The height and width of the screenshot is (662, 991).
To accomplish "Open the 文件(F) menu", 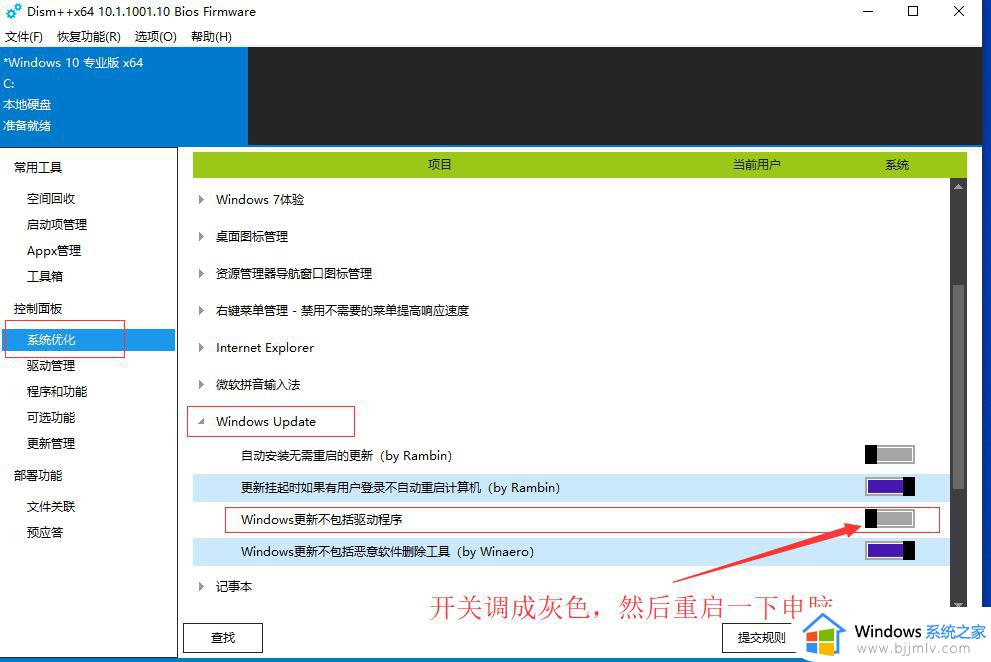I will tap(24, 37).
